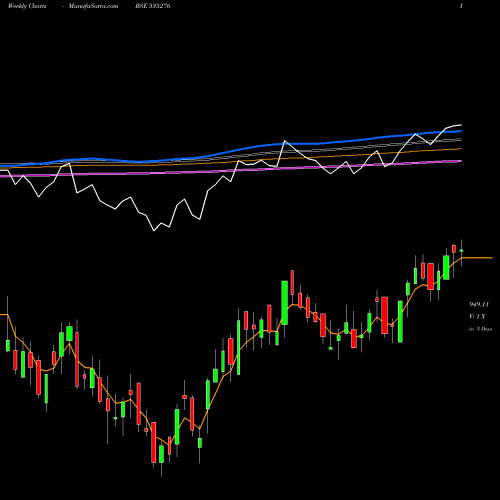Click the "in 0 Days" text
Image resolution: width=500 pixels, height=500 pixels.
(x=480, y=329)
